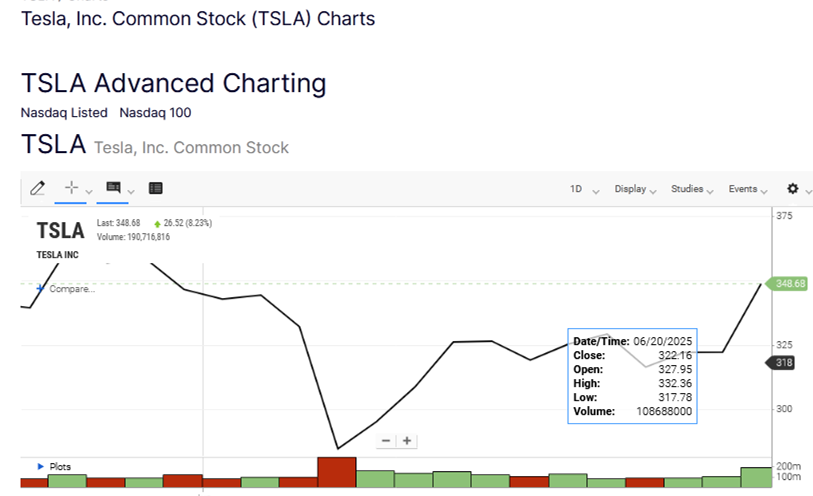Open the 1D timeframe dropdown

pos(584,189)
